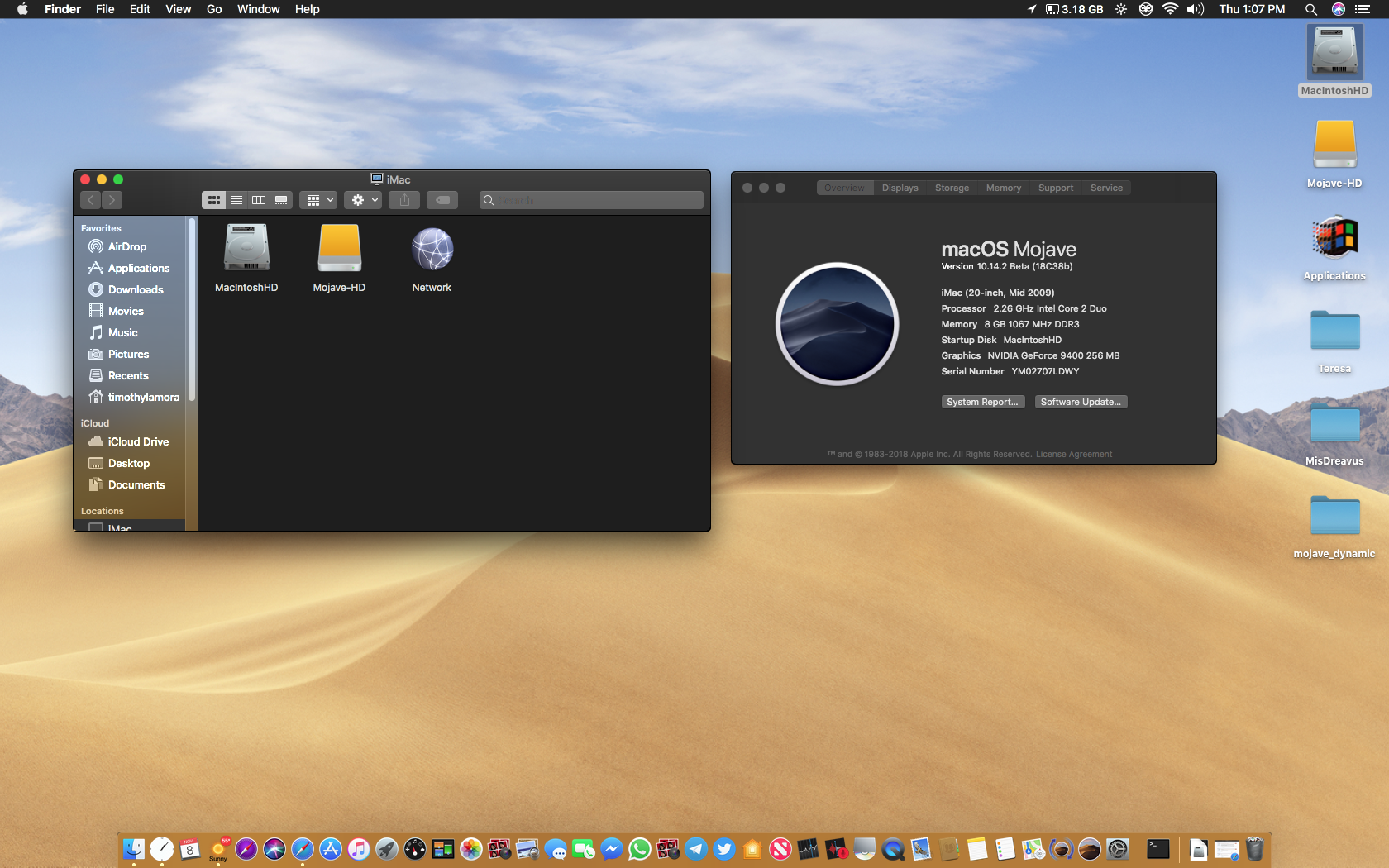This screenshot has width=1389, height=868.
Task: Click the Share button in Finder toolbar
Action: coord(404,200)
